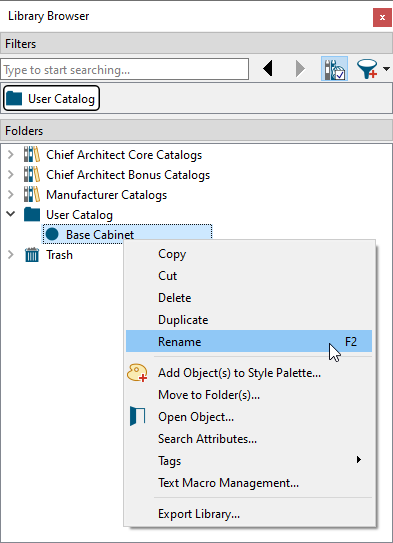The width and height of the screenshot is (393, 543).
Task: Choose Text Macro Management menu entry
Action: [249, 483]
